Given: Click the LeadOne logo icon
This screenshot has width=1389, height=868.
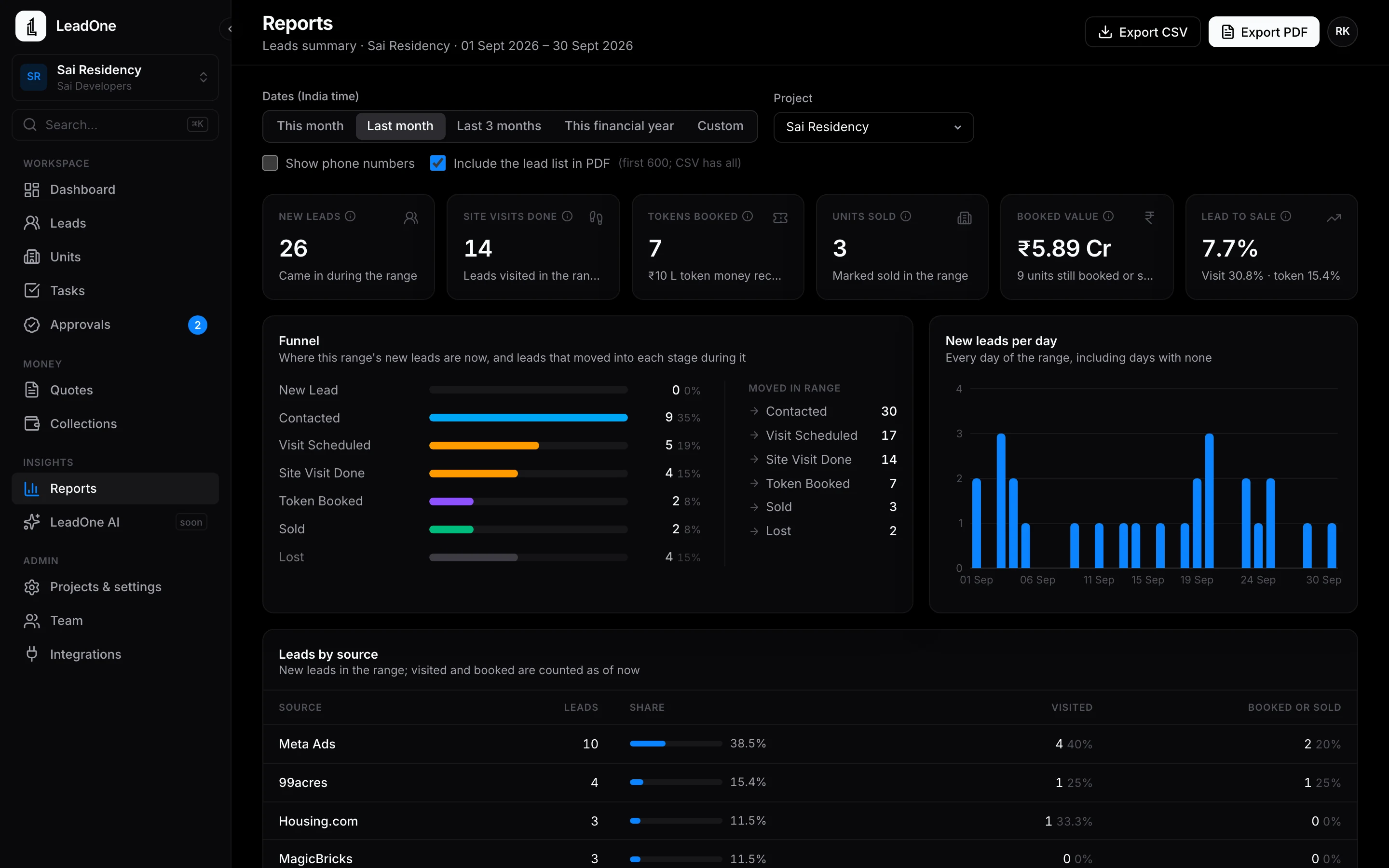Looking at the screenshot, I should [31, 26].
